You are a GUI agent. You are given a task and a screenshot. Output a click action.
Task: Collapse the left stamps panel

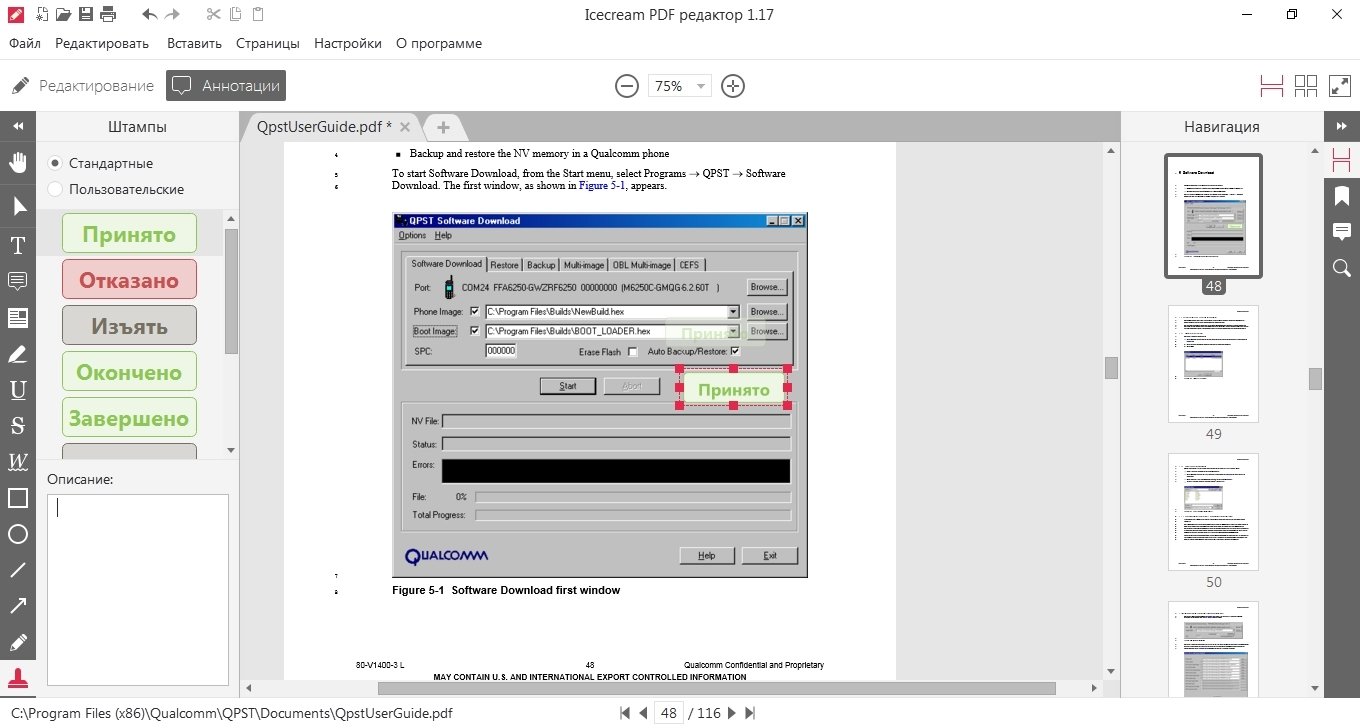point(17,127)
